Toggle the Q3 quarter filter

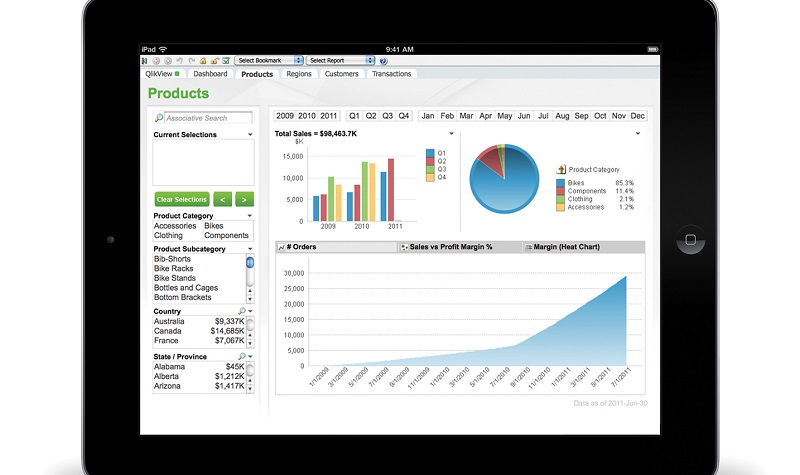coord(387,116)
